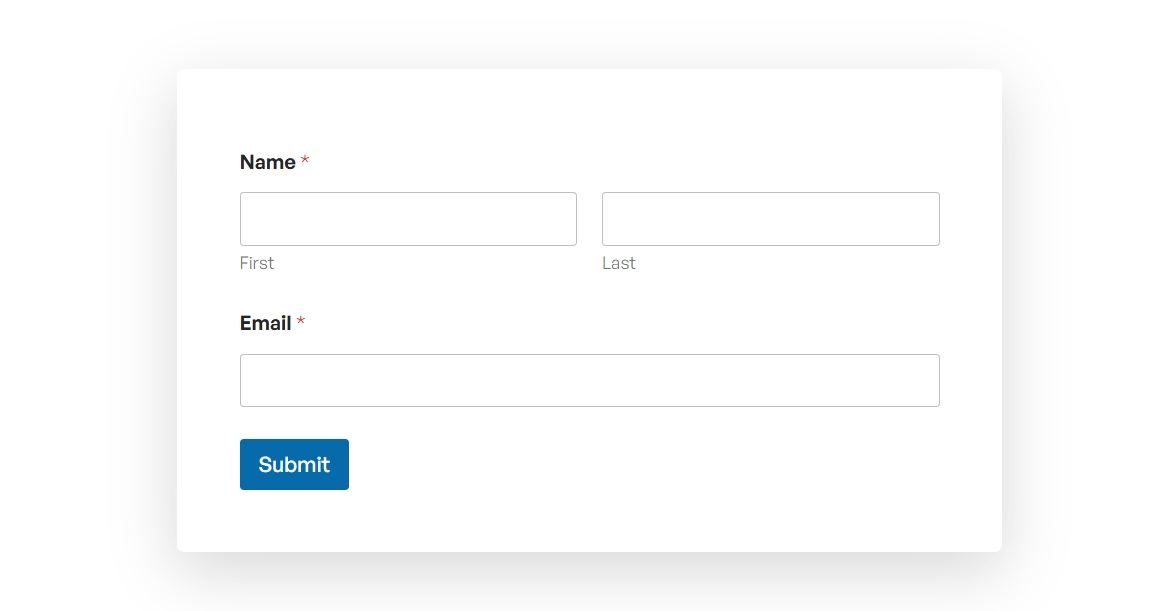Select the text field directly above Submit

[589, 380]
